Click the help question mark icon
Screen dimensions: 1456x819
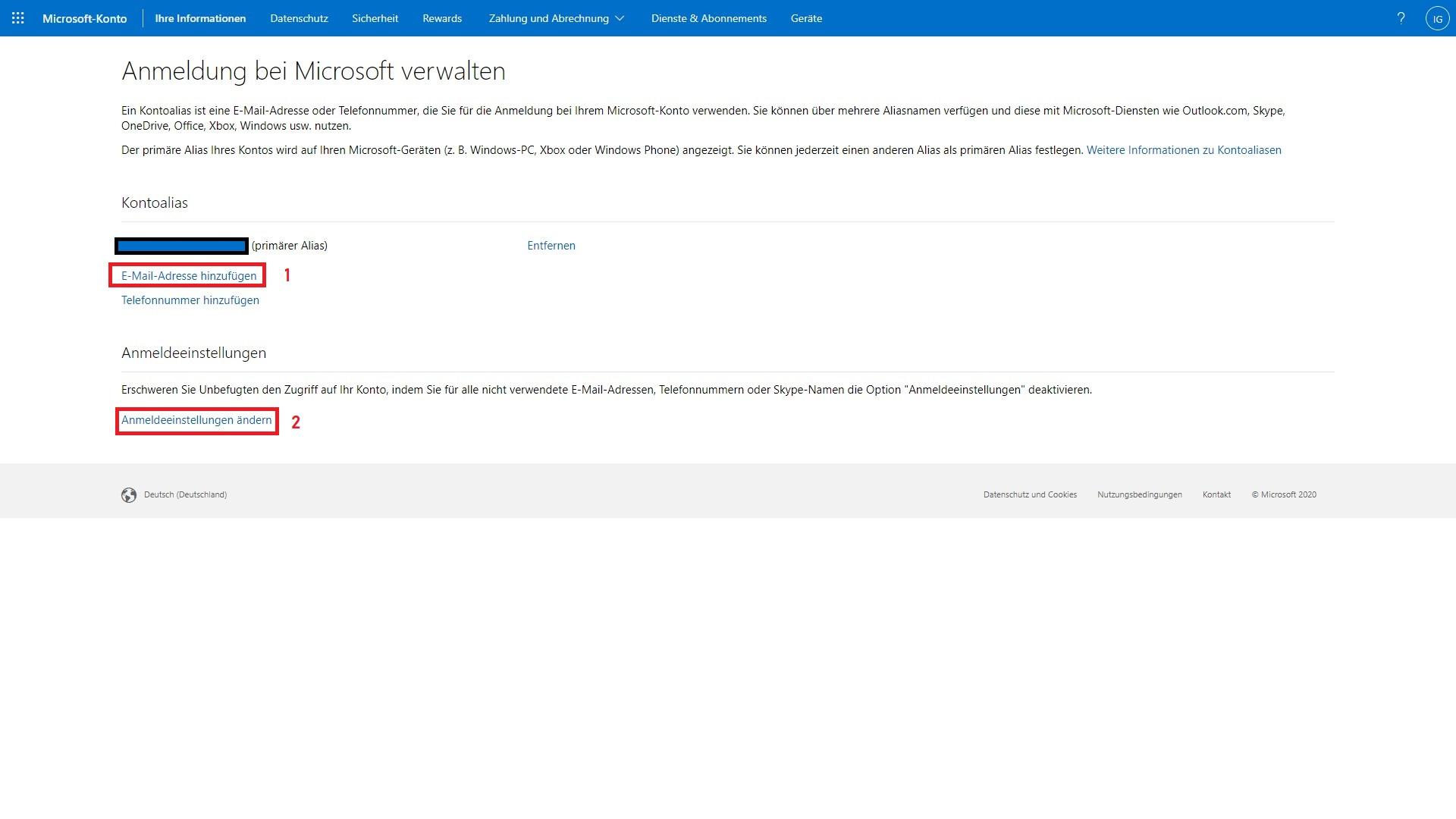1401,18
